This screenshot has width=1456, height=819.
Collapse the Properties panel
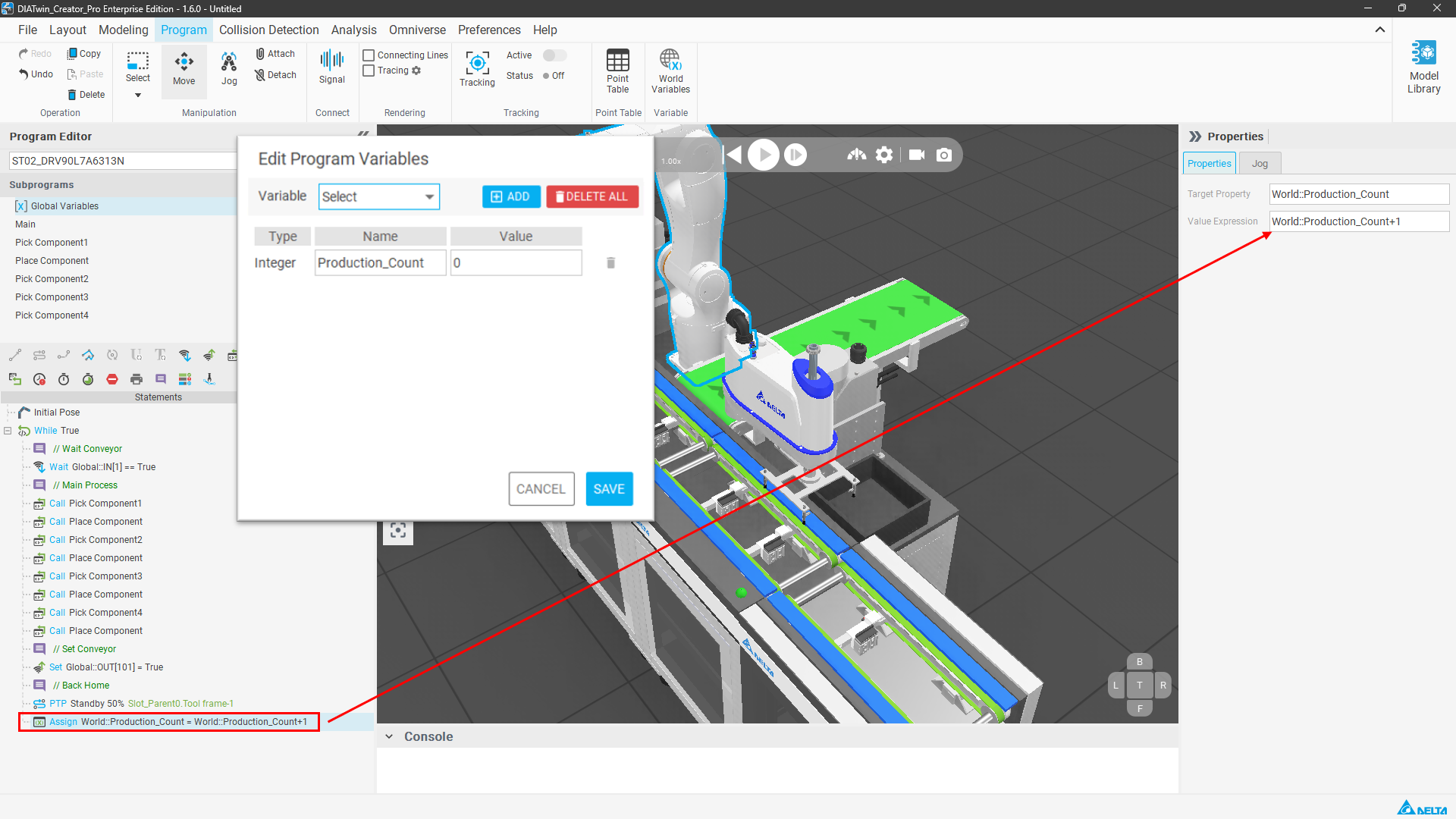coord(1195,136)
